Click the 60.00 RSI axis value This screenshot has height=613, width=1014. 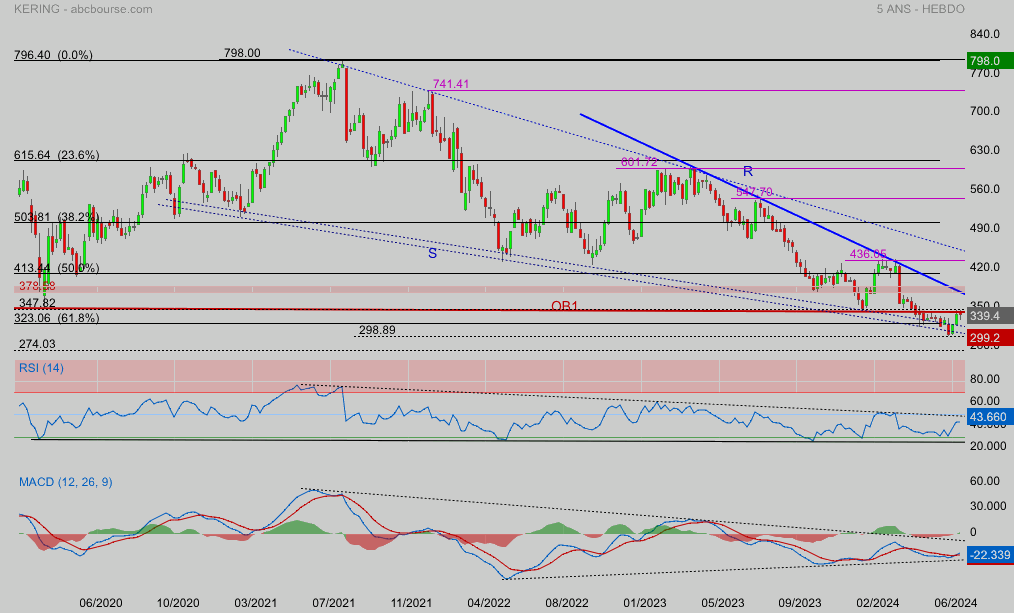point(985,402)
